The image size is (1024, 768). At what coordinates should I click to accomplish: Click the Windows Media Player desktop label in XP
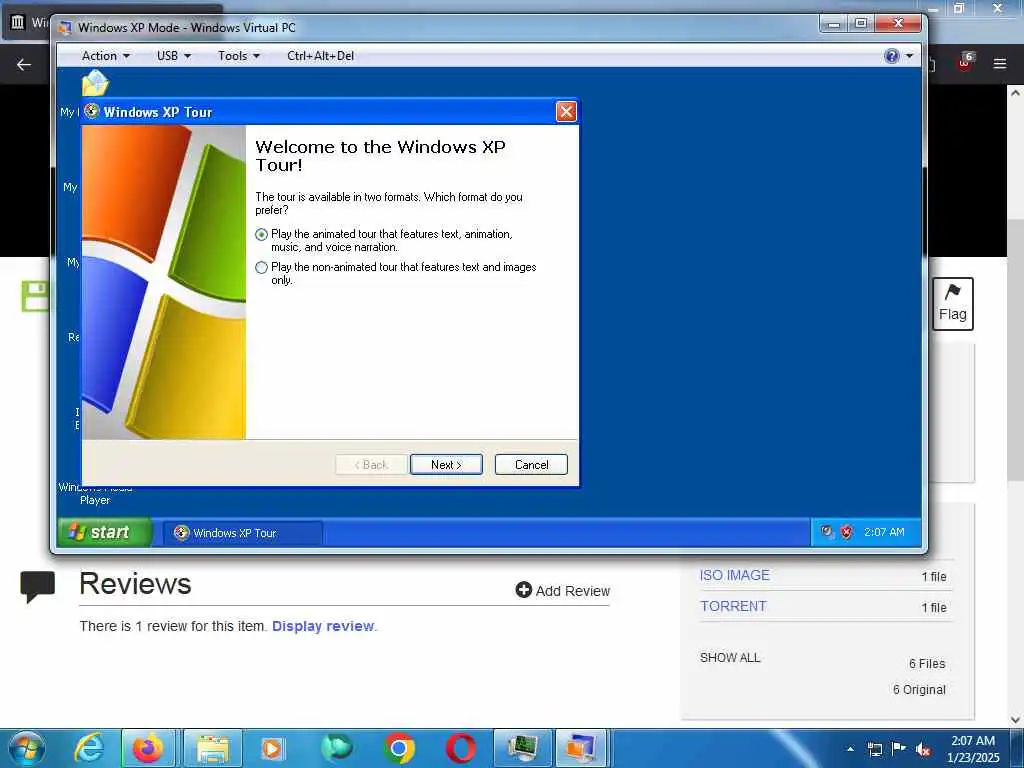pos(95,494)
